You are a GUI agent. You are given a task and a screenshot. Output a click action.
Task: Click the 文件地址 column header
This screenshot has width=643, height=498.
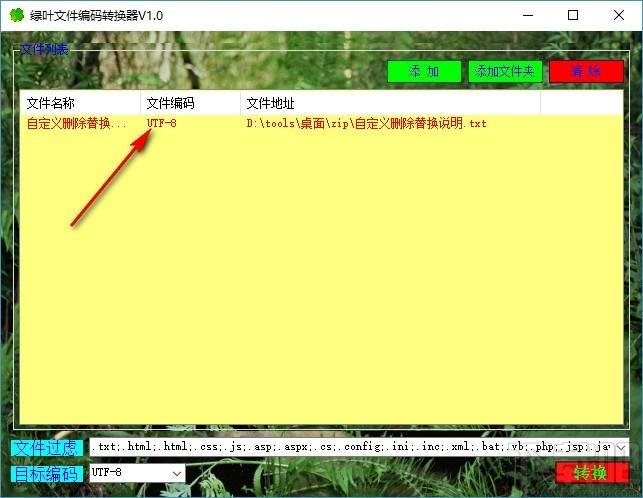(390, 103)
